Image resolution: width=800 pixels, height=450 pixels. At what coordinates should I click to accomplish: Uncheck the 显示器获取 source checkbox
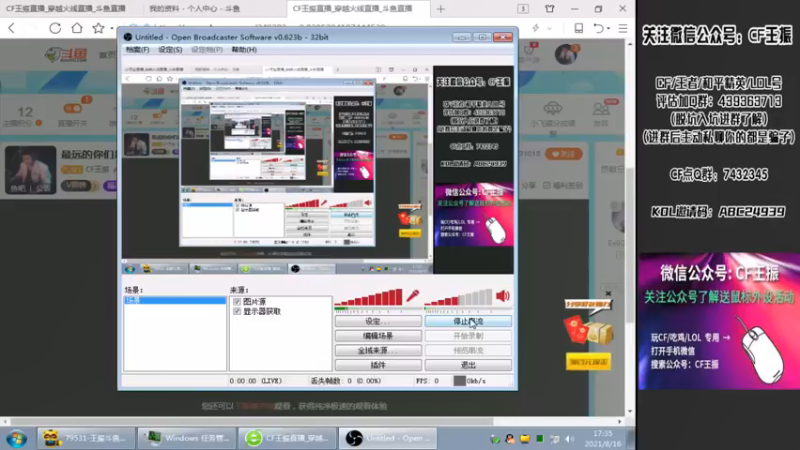[x=237, y=311]
